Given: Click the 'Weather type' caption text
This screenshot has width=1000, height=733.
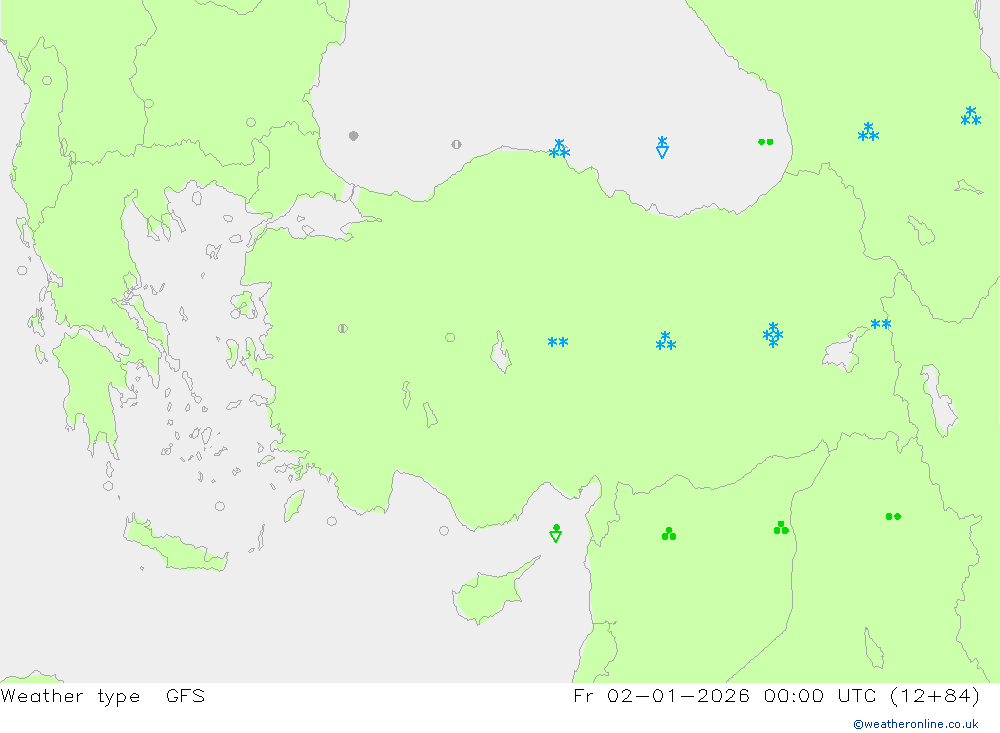Looking at the screenshot, I should (x=70, y=696).
